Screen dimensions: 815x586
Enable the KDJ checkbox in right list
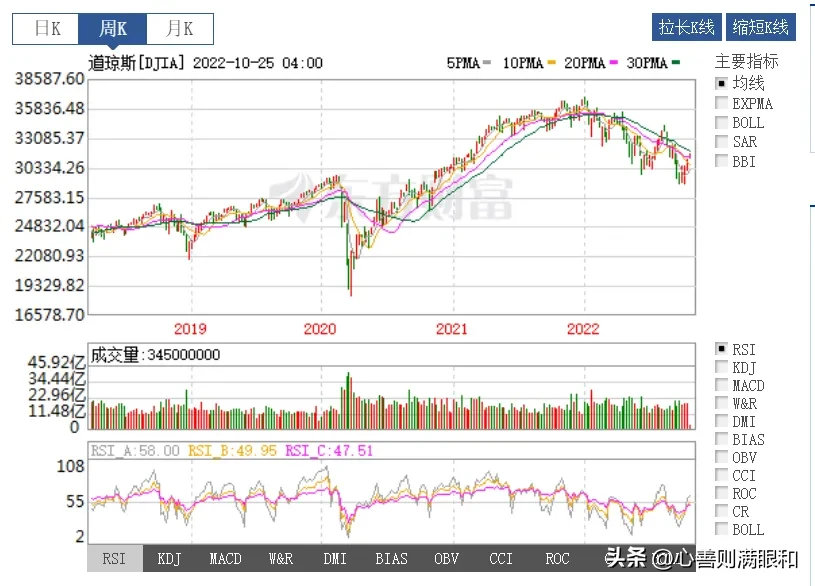(x=721, y=367)
